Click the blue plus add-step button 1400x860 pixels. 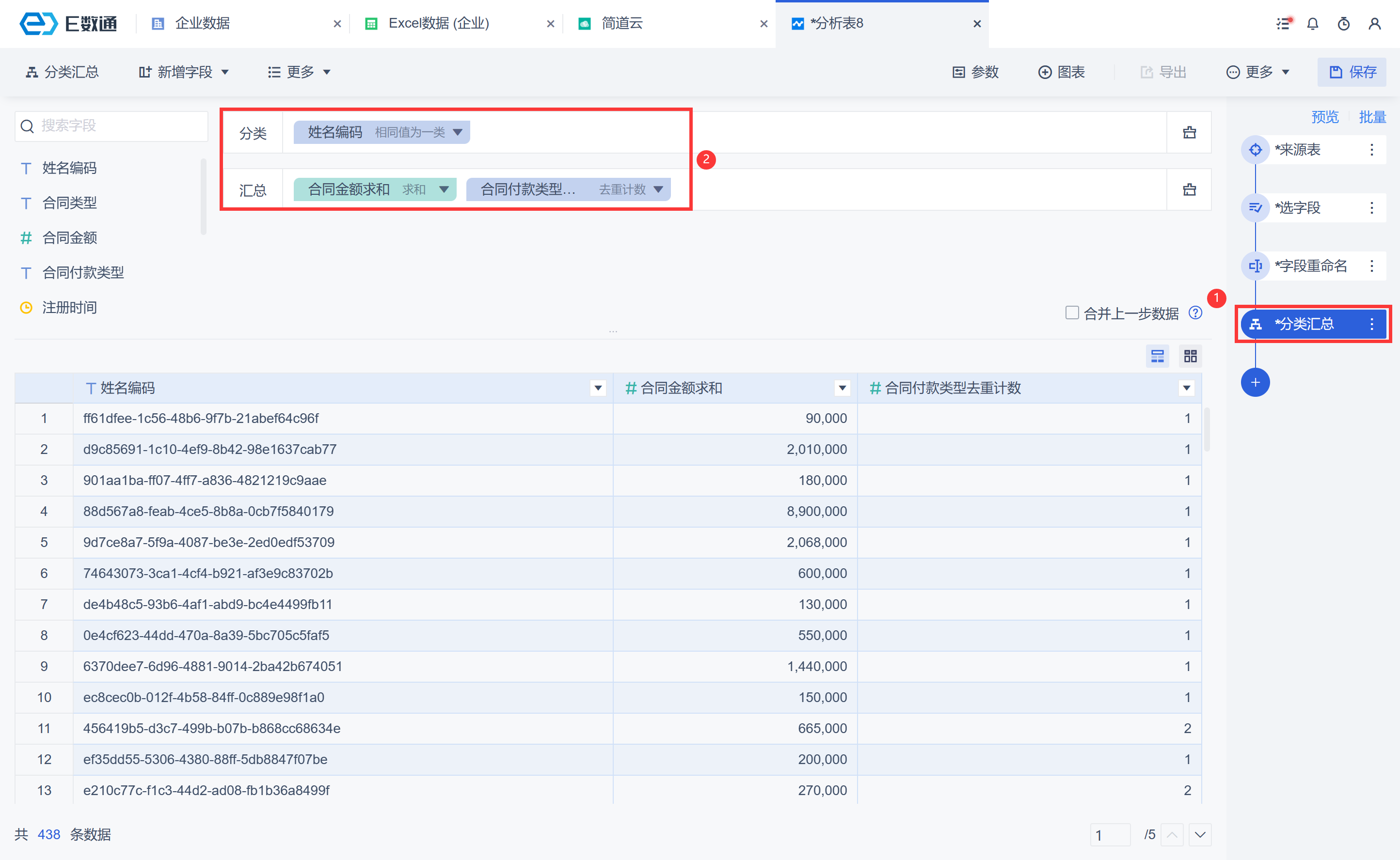[x=1255, y=382]
